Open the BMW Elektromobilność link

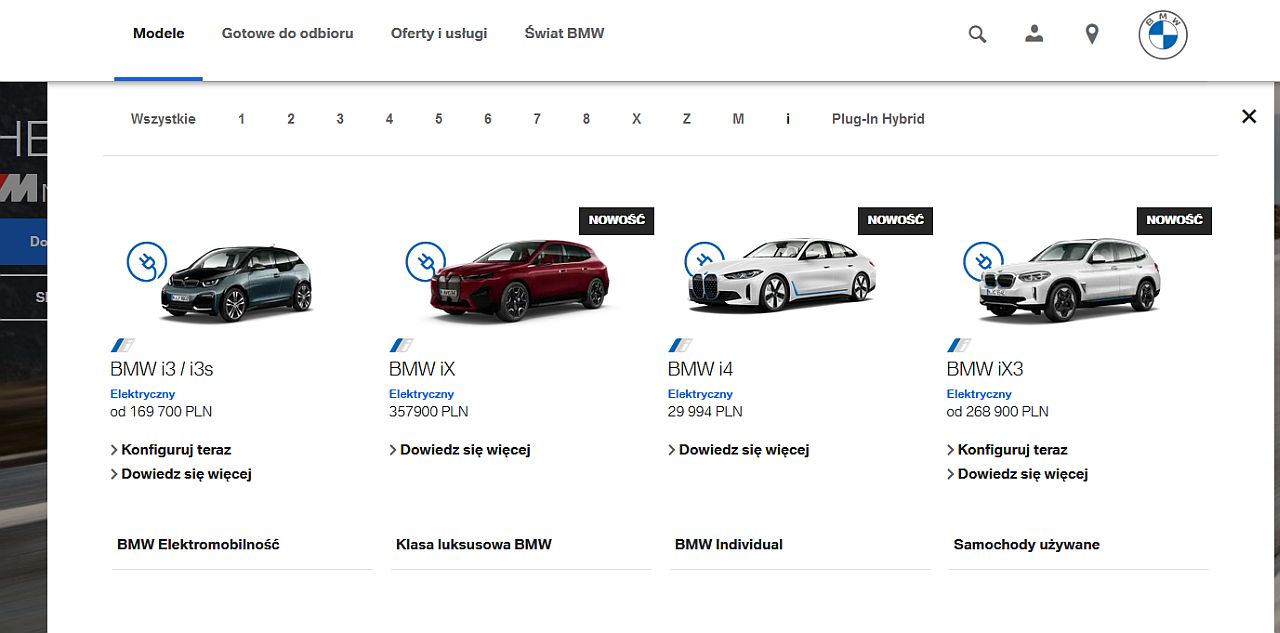(198, 545)
